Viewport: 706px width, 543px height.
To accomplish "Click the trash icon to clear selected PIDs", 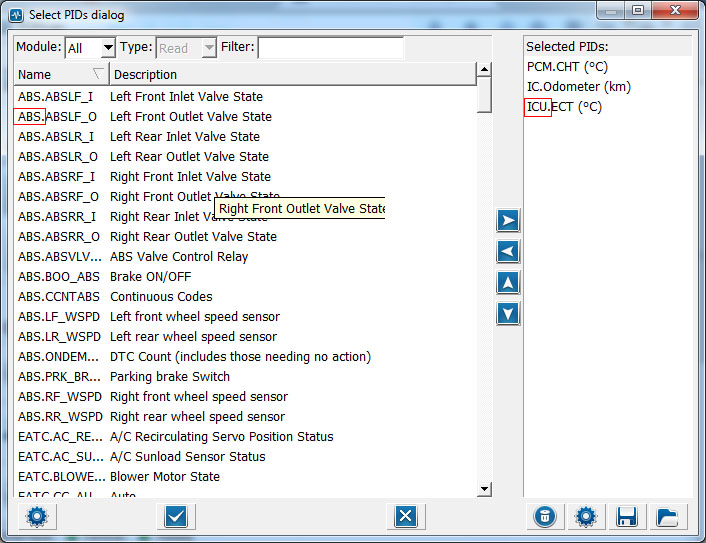I will point(544,516).
